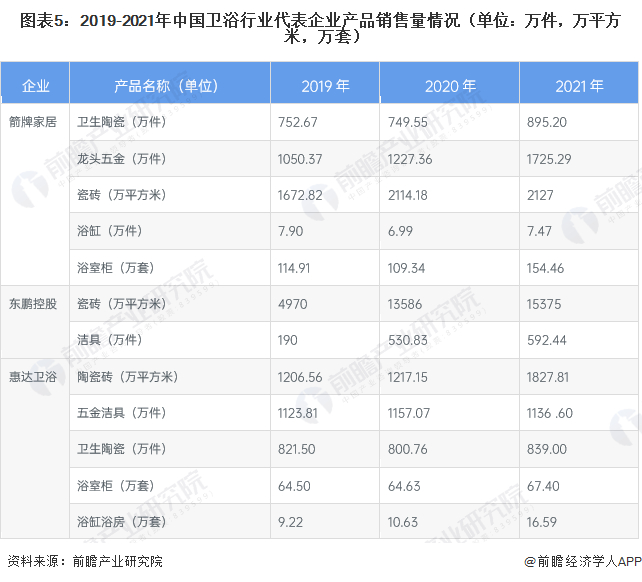Viewport: 642px width, 582px height.
Task: Select the value 530.83
Action: click(408, 340)
